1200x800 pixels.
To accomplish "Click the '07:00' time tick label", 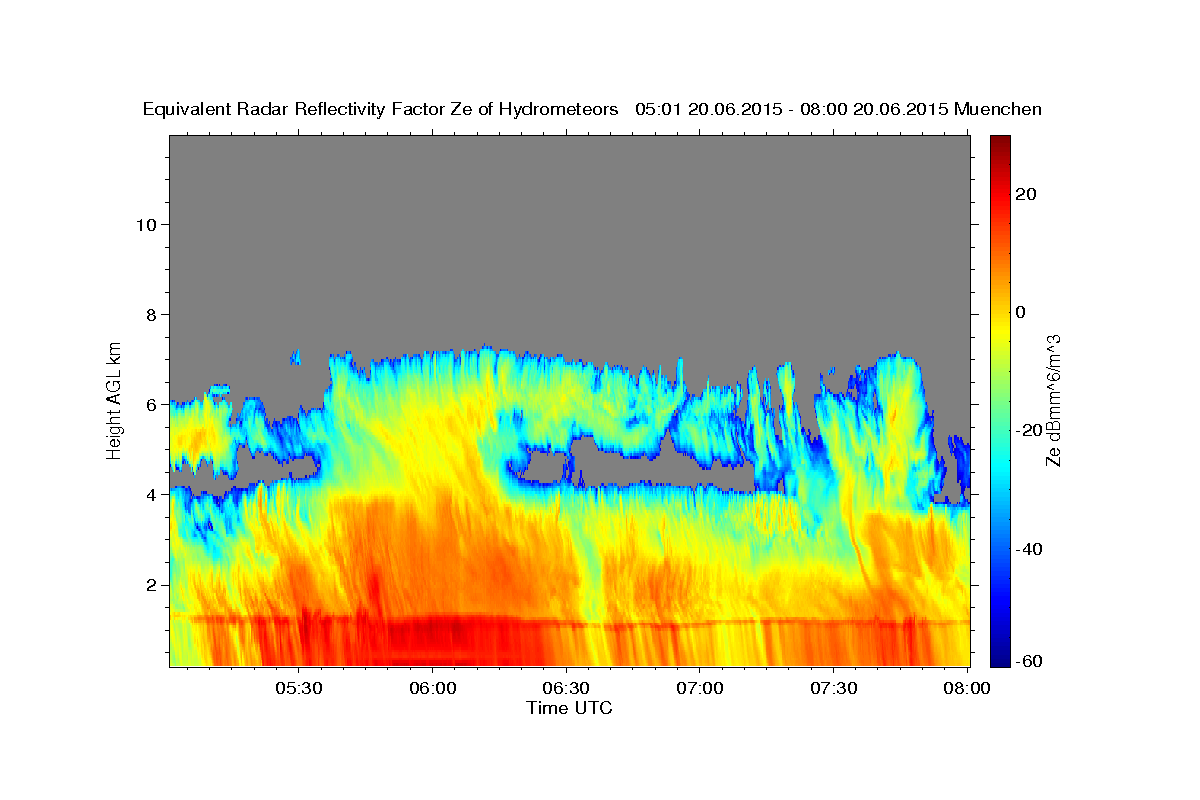I will (x=700, y=688).
